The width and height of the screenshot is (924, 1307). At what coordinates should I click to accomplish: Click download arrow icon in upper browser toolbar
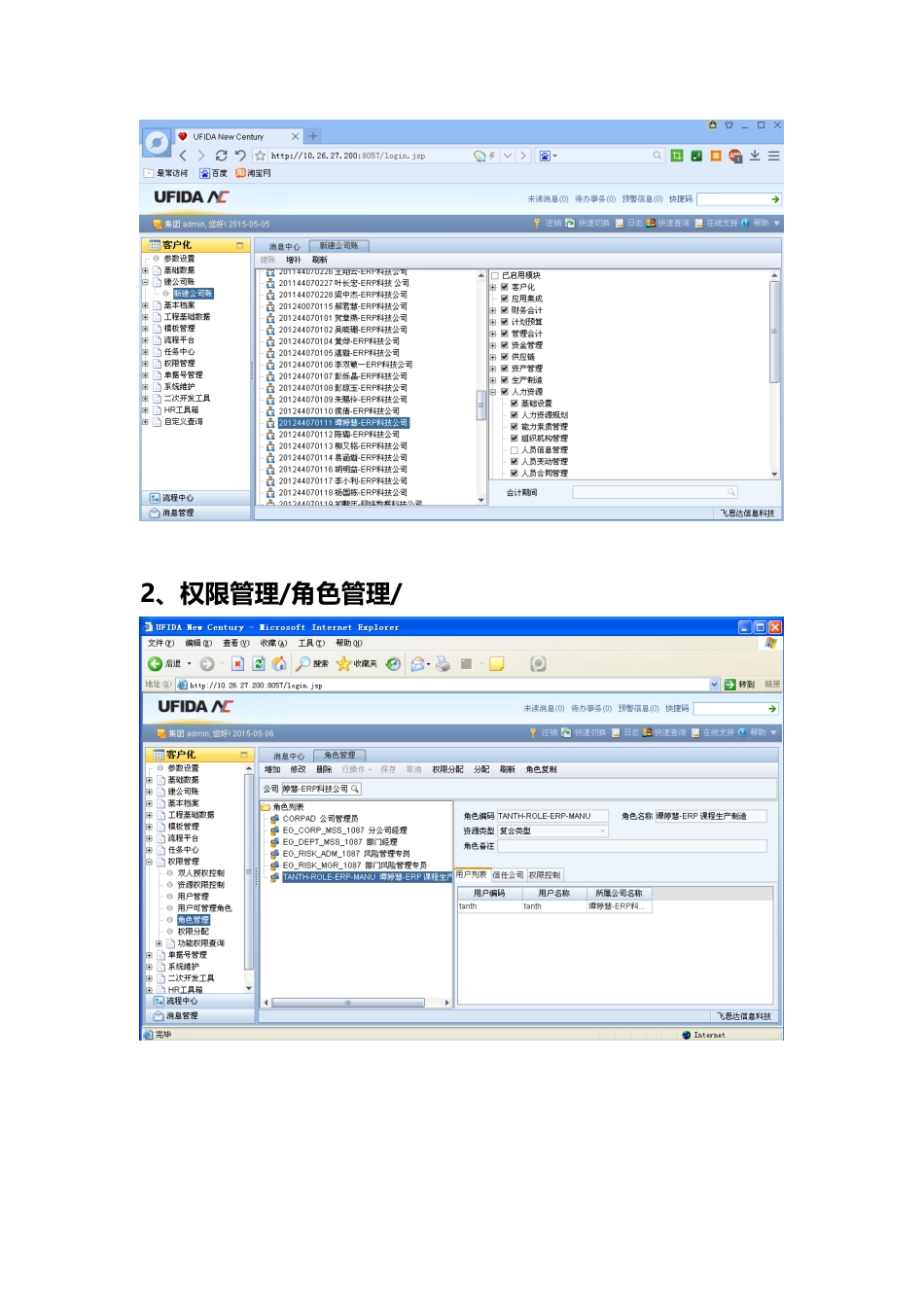[755, 156]
